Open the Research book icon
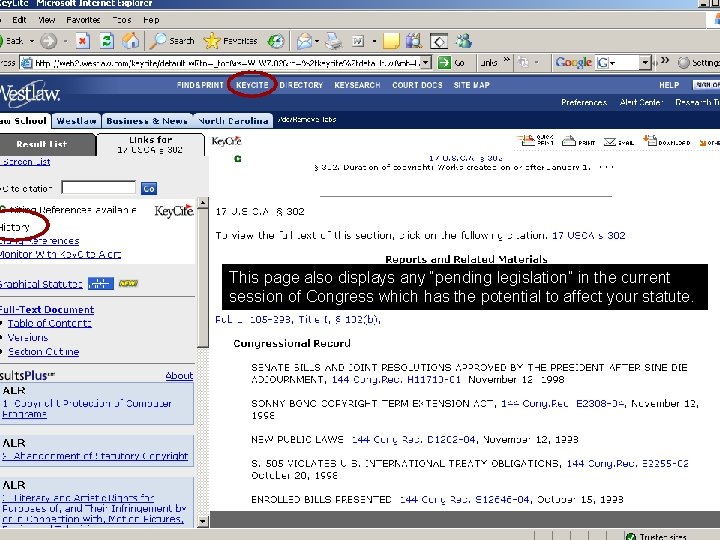 [413, 41]
